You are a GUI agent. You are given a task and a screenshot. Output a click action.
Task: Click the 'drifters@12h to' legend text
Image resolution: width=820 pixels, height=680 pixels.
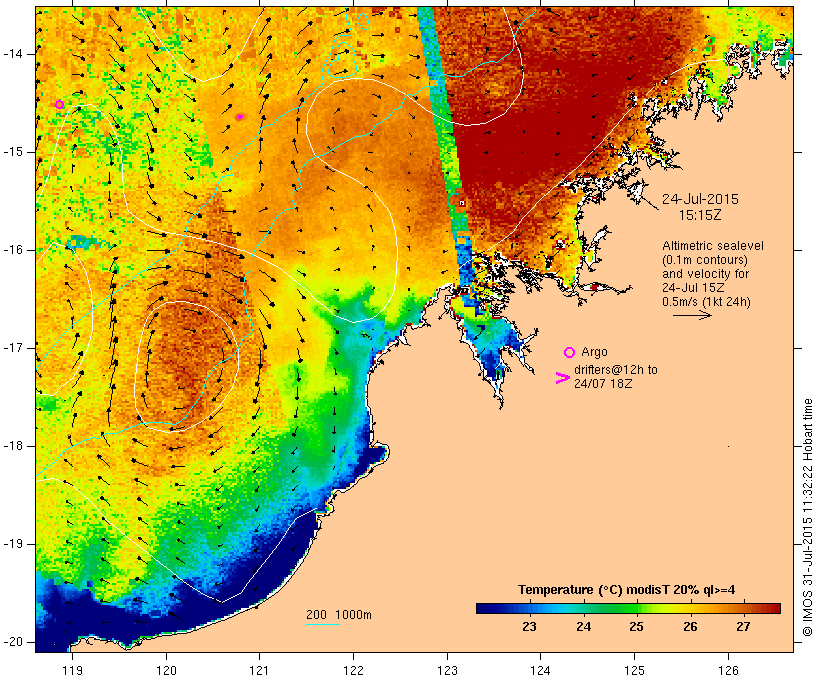[616, 370]
